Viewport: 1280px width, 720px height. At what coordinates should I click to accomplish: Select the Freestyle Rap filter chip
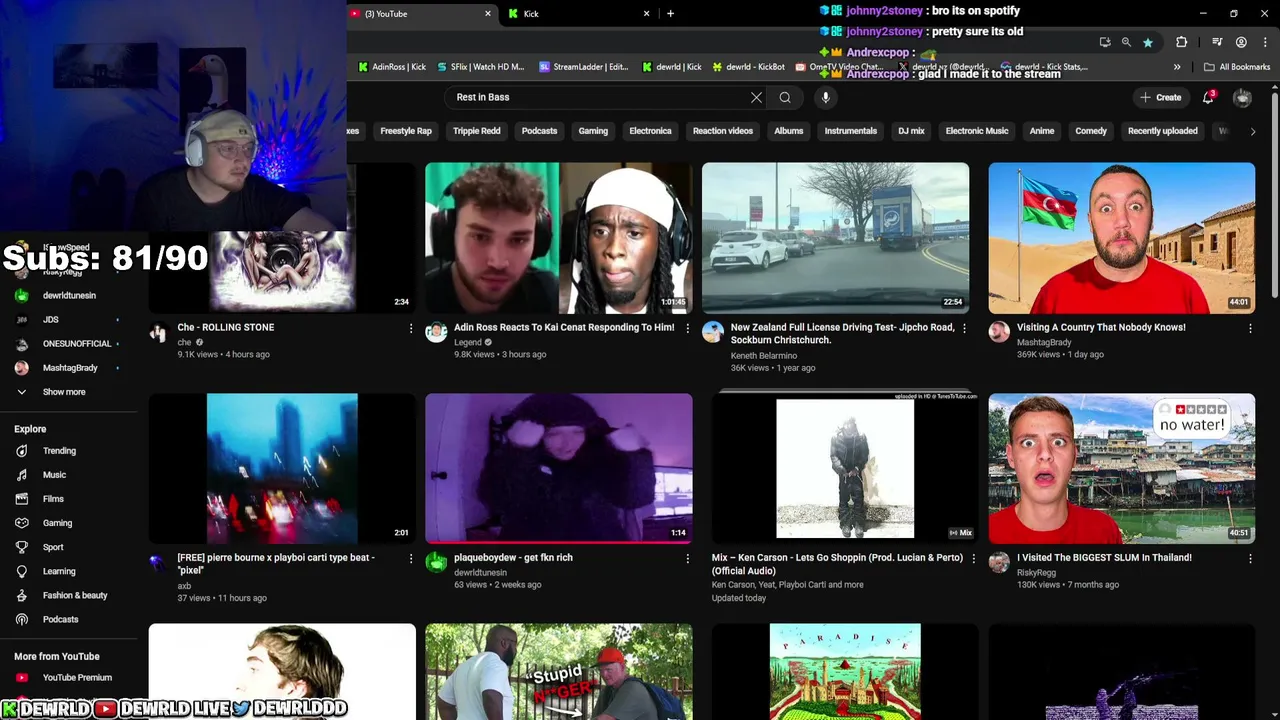pyautogui.click(x=406, y=131)
